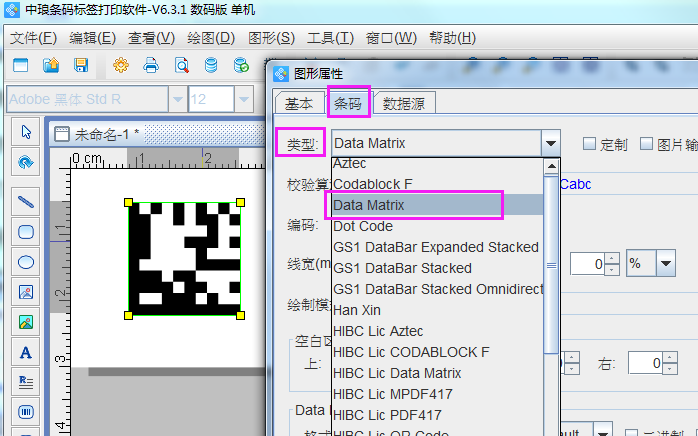698x436 pixels.
Task: Increase the value left of % with up spinner
Action: point(612,259)
